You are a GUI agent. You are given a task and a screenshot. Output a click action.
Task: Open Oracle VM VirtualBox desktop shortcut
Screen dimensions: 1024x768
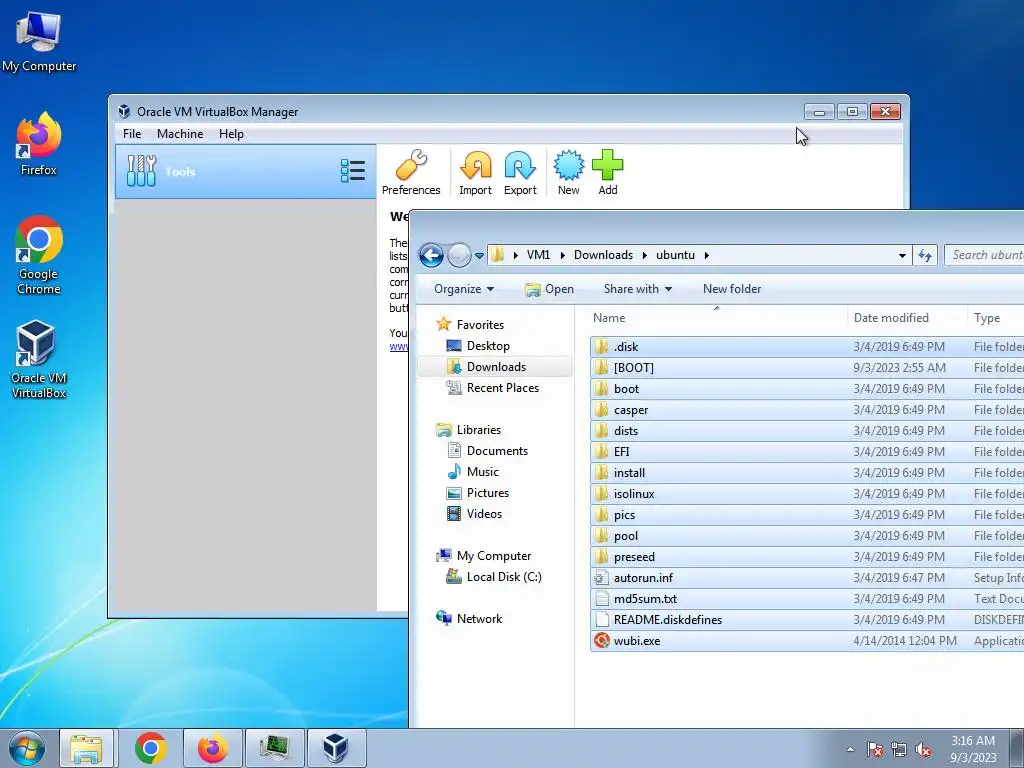click(39, 359)
